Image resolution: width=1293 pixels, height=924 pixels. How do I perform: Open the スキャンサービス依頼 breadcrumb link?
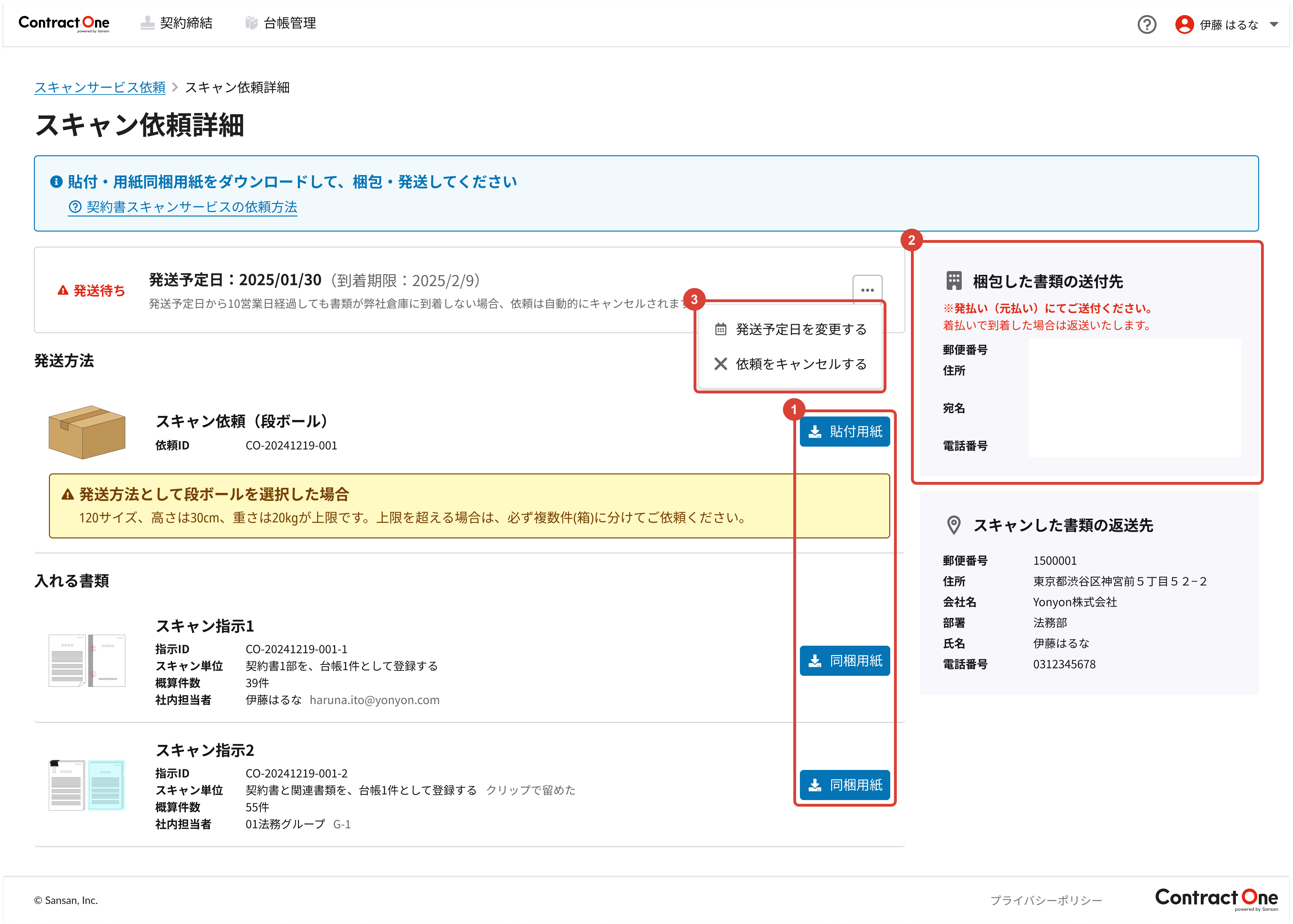pyautogui.click(x=99, y=87)
